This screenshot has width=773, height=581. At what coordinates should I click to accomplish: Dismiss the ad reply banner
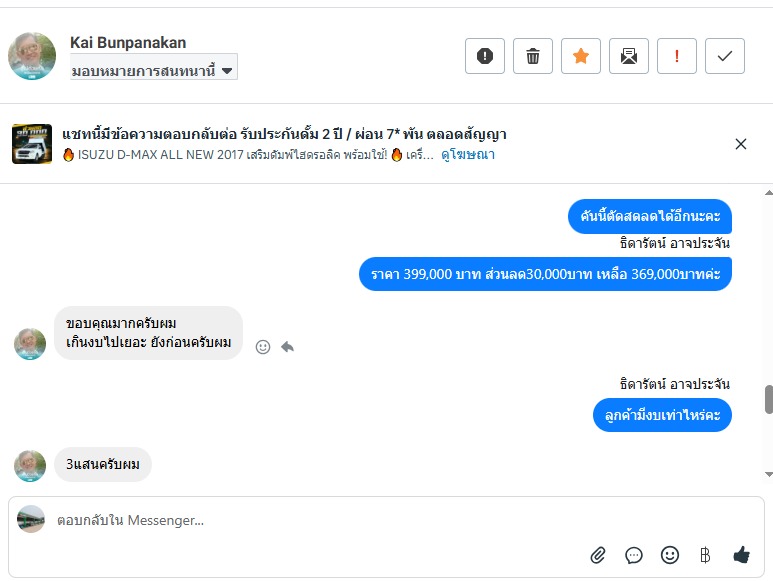point(741,144)
